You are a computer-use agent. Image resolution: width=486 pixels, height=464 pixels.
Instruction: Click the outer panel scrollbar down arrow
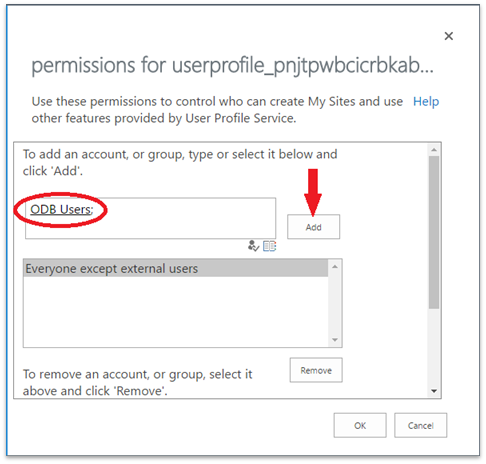coord(434,391)
